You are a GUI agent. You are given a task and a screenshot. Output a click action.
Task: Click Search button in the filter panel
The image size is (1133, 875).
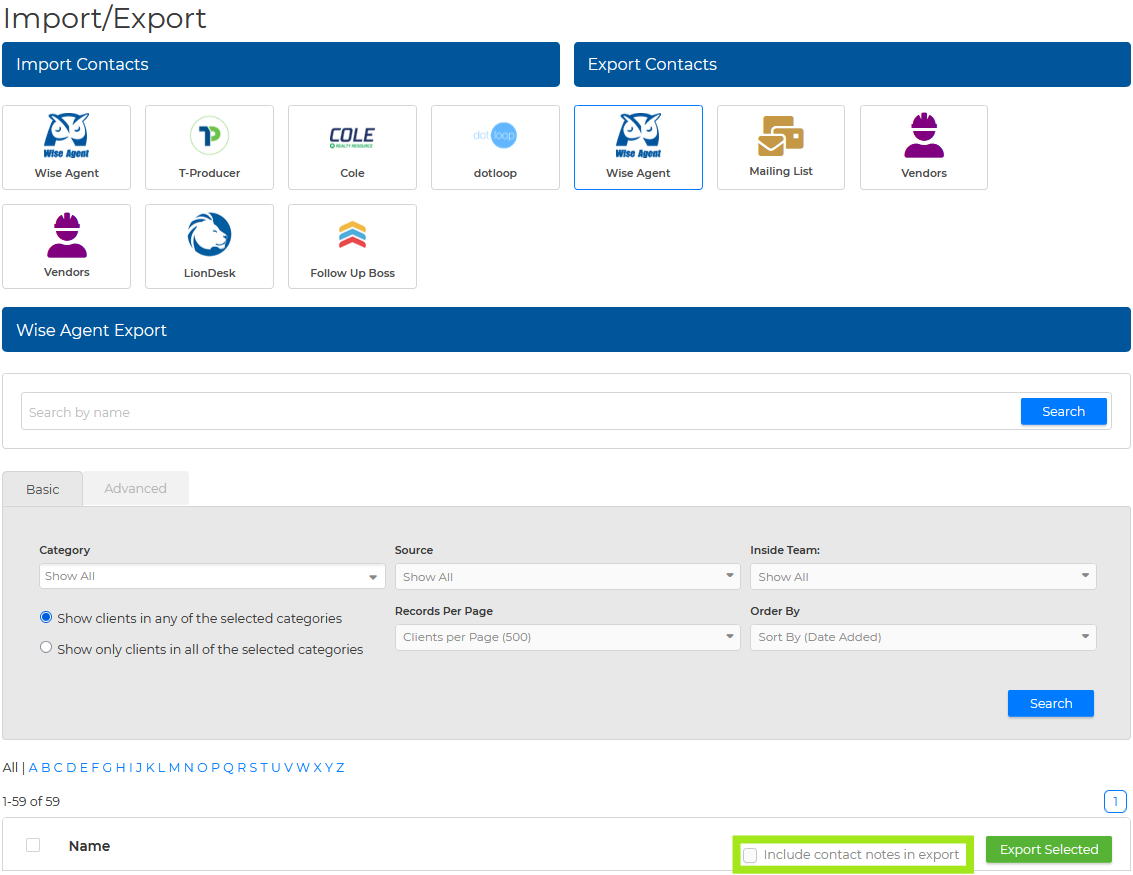click(1051, 703)
